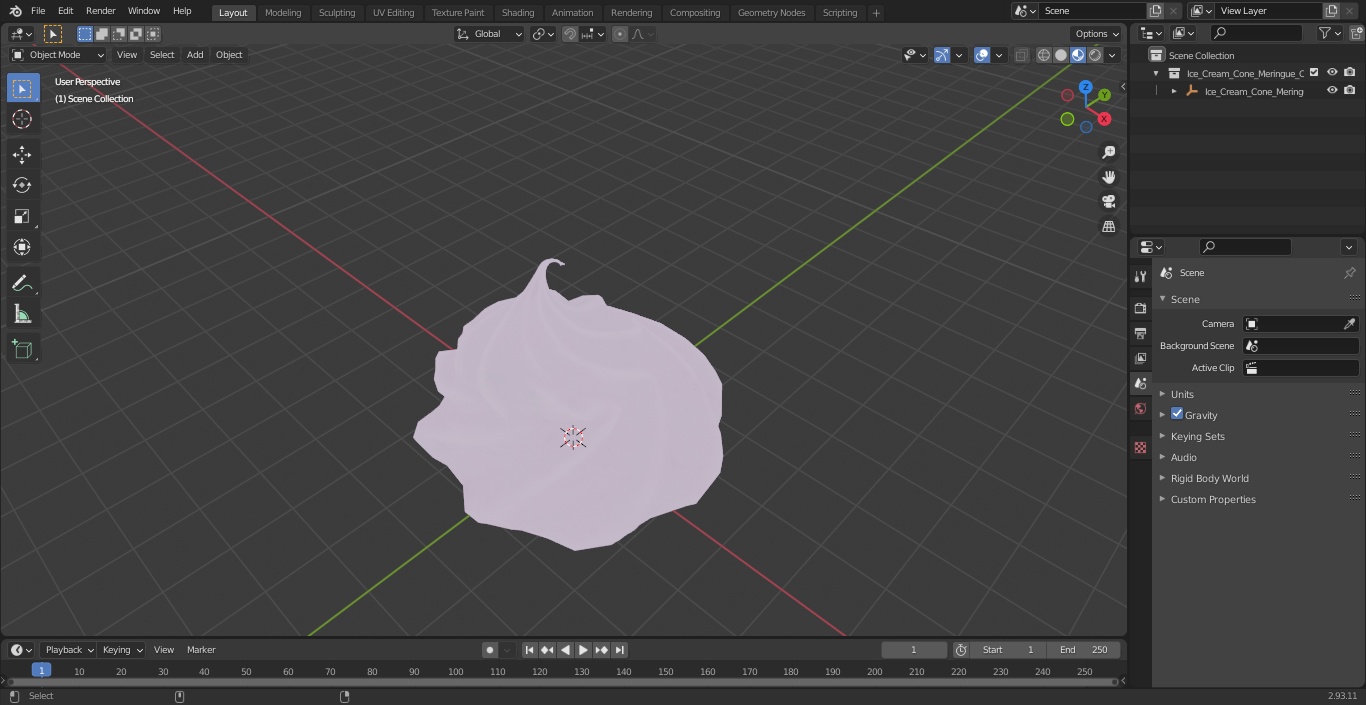Disable rendering for the Ice_Cream_Cone_Mering object
Image resolution: width=1366 pixels, height=705 pixels.
pyautogui.click(x=1350, y=91)
